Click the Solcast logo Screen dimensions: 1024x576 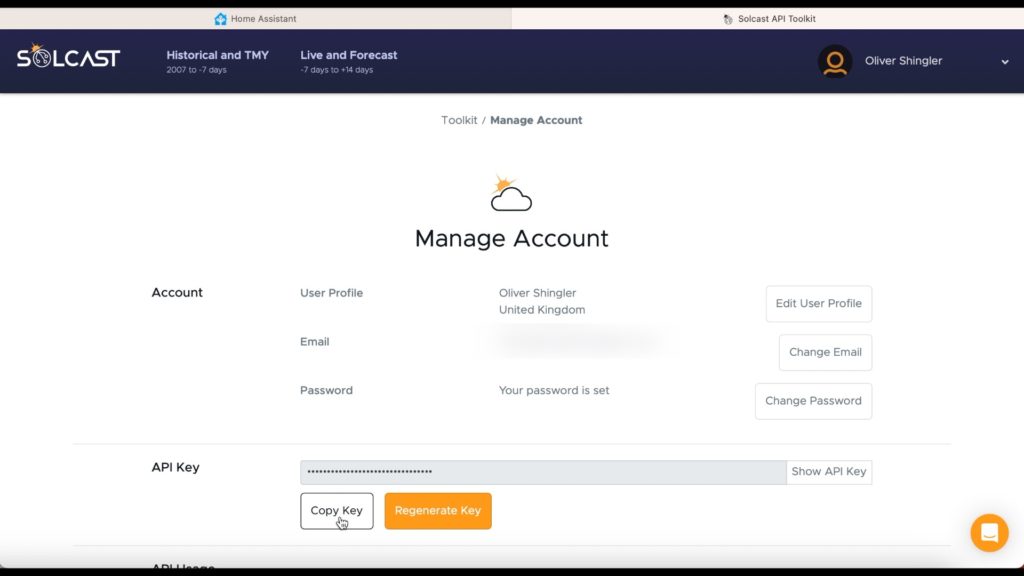click(x=69, y=57)
